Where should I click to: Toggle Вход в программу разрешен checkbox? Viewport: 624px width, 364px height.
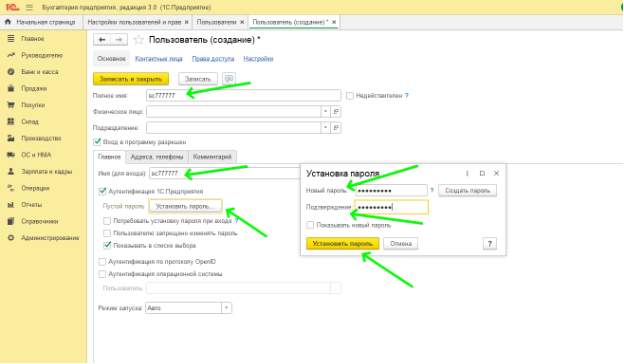pyautogui.click(x=97, y=142)
